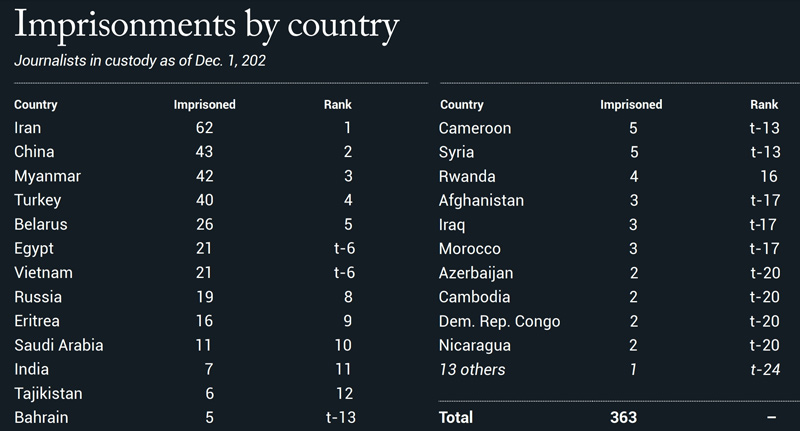This screenshot has width=800, height=431.
Task: Click the Eritrea country name
Action: pyautogui.click(x=37, y=321)
